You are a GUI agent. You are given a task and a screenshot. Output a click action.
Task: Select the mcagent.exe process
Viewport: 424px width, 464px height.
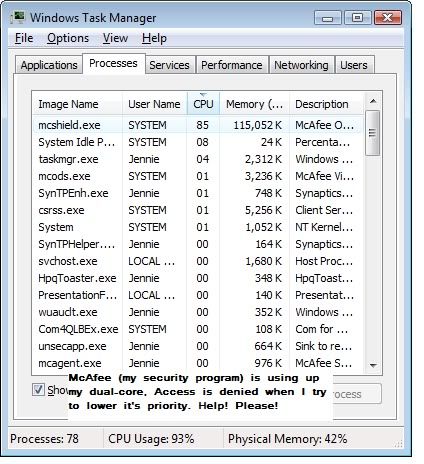[x=198, y=363]
